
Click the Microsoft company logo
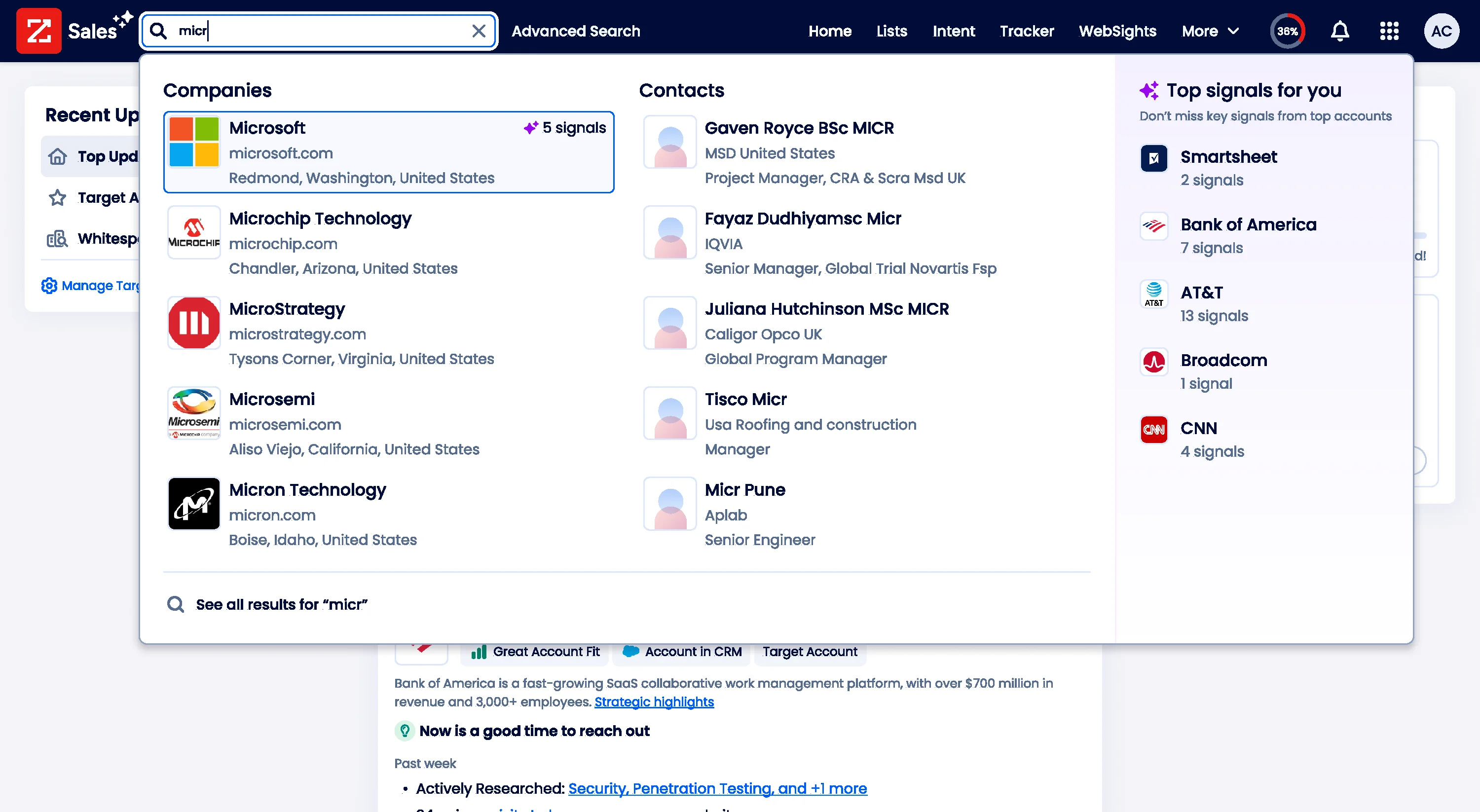[x=193, y=142]
